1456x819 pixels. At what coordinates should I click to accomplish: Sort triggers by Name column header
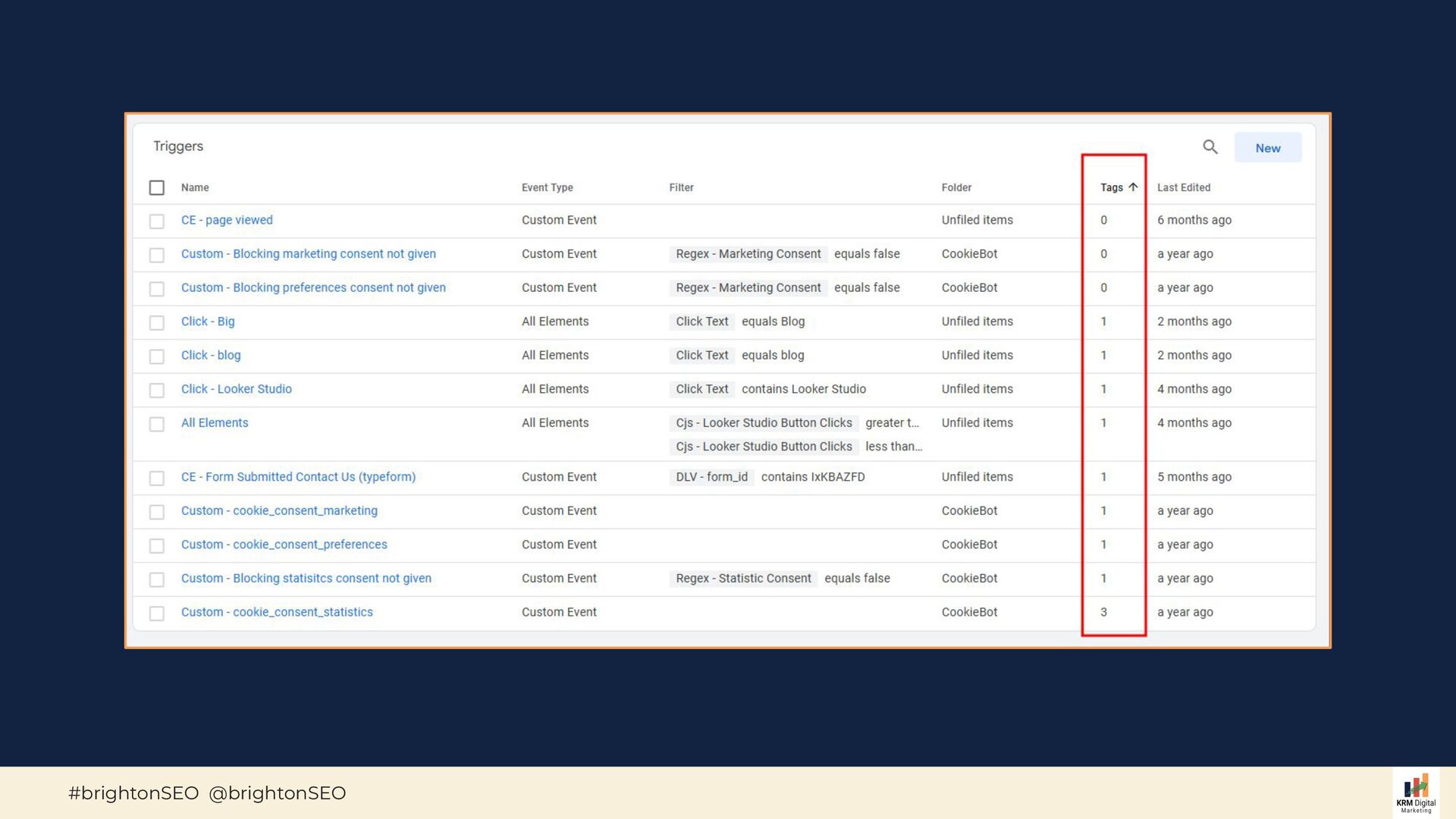click(195, 188)
